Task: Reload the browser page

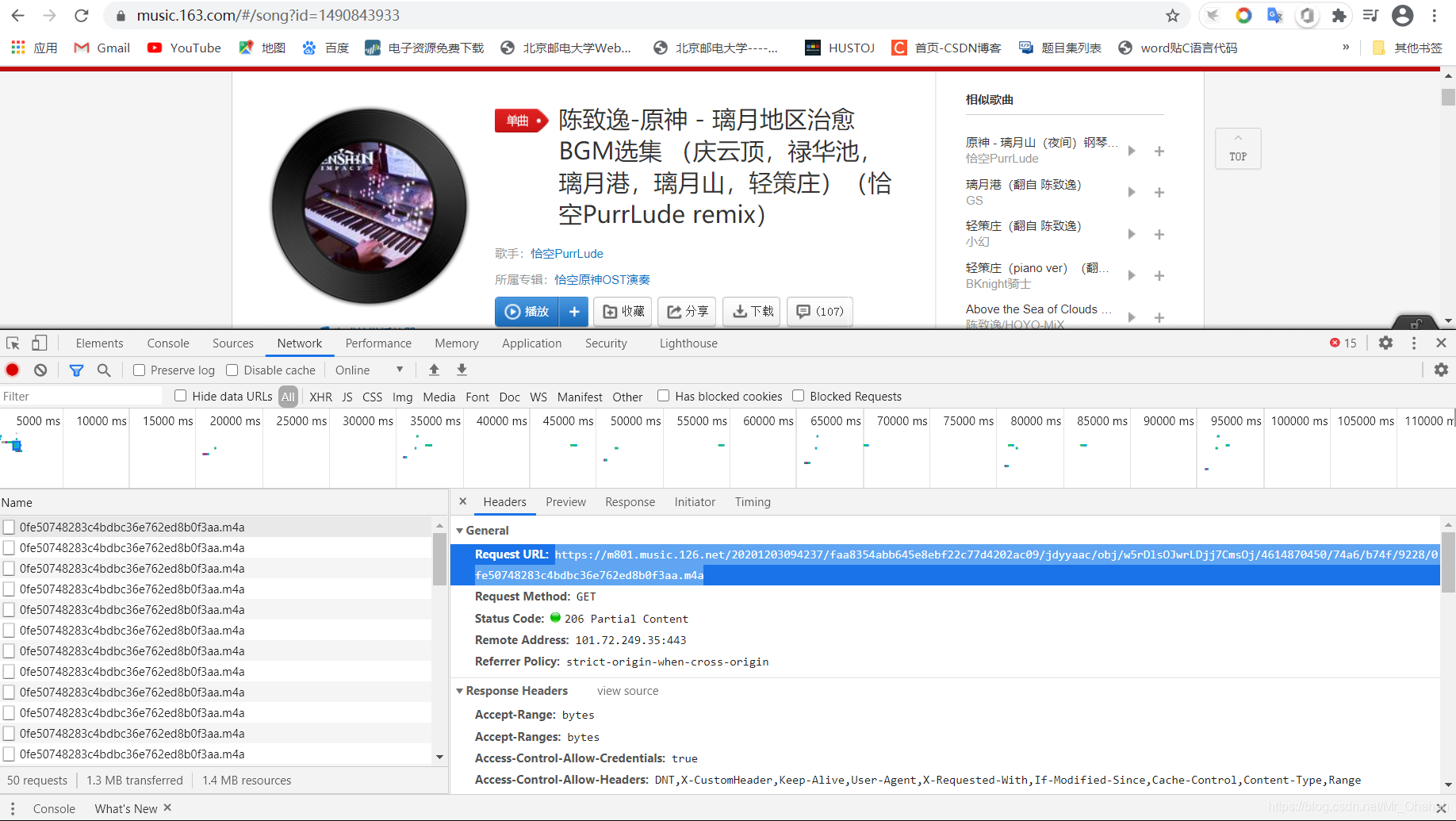Action: (x=81, y=15)
